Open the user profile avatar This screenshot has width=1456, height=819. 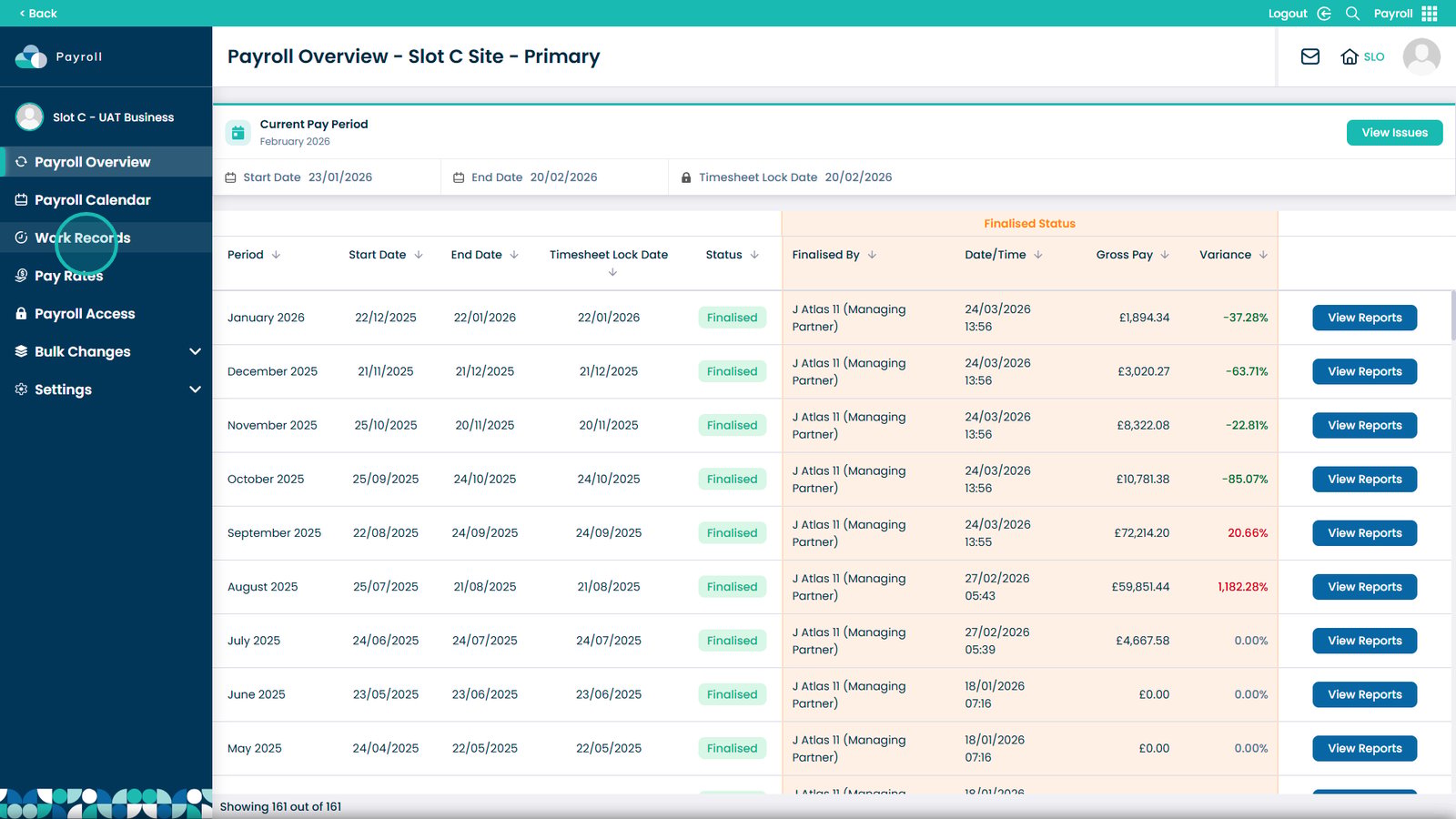pos(1421,56)
